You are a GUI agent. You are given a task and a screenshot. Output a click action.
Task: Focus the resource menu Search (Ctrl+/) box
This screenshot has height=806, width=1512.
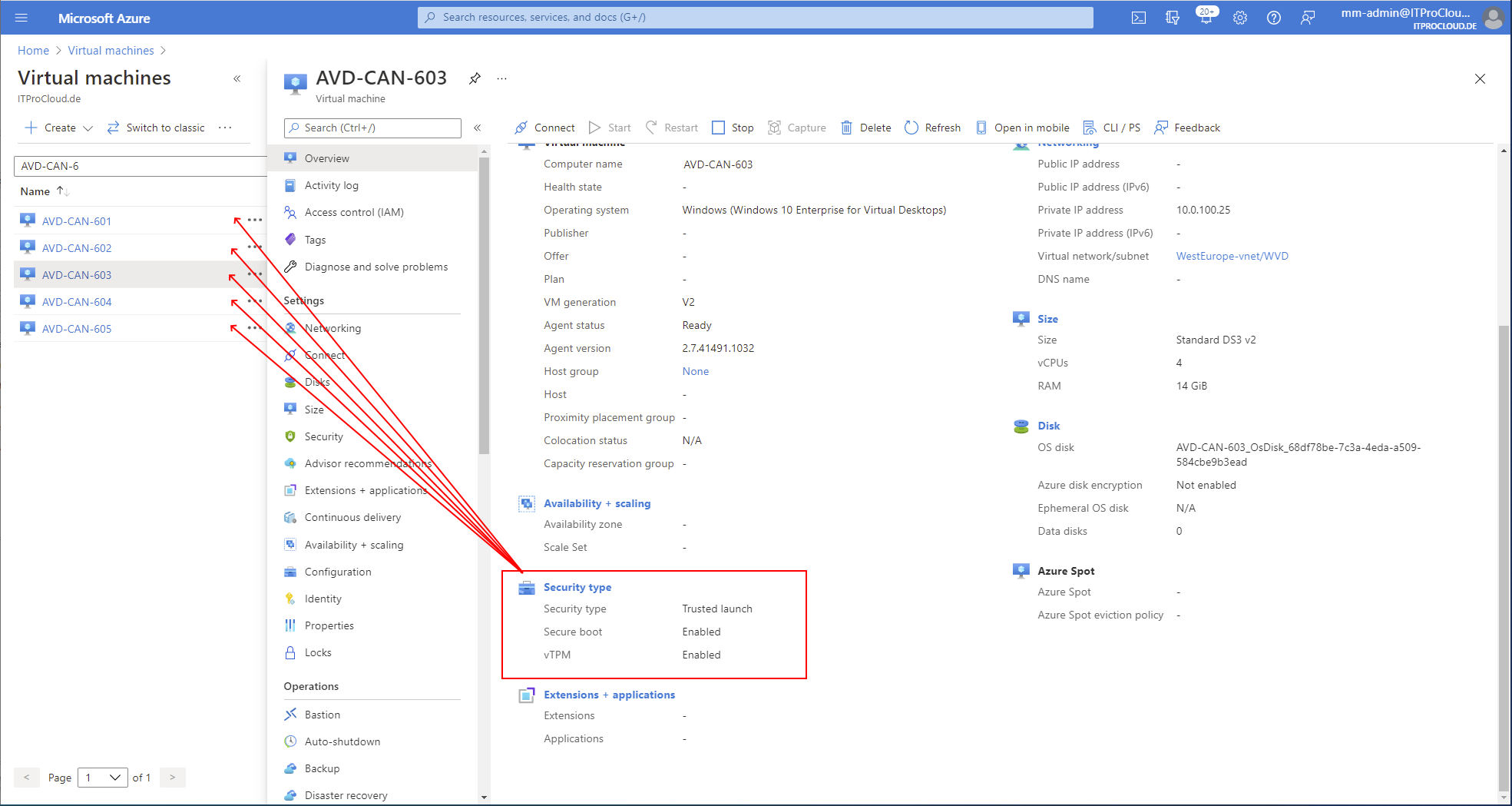click(x=372, y=128)
